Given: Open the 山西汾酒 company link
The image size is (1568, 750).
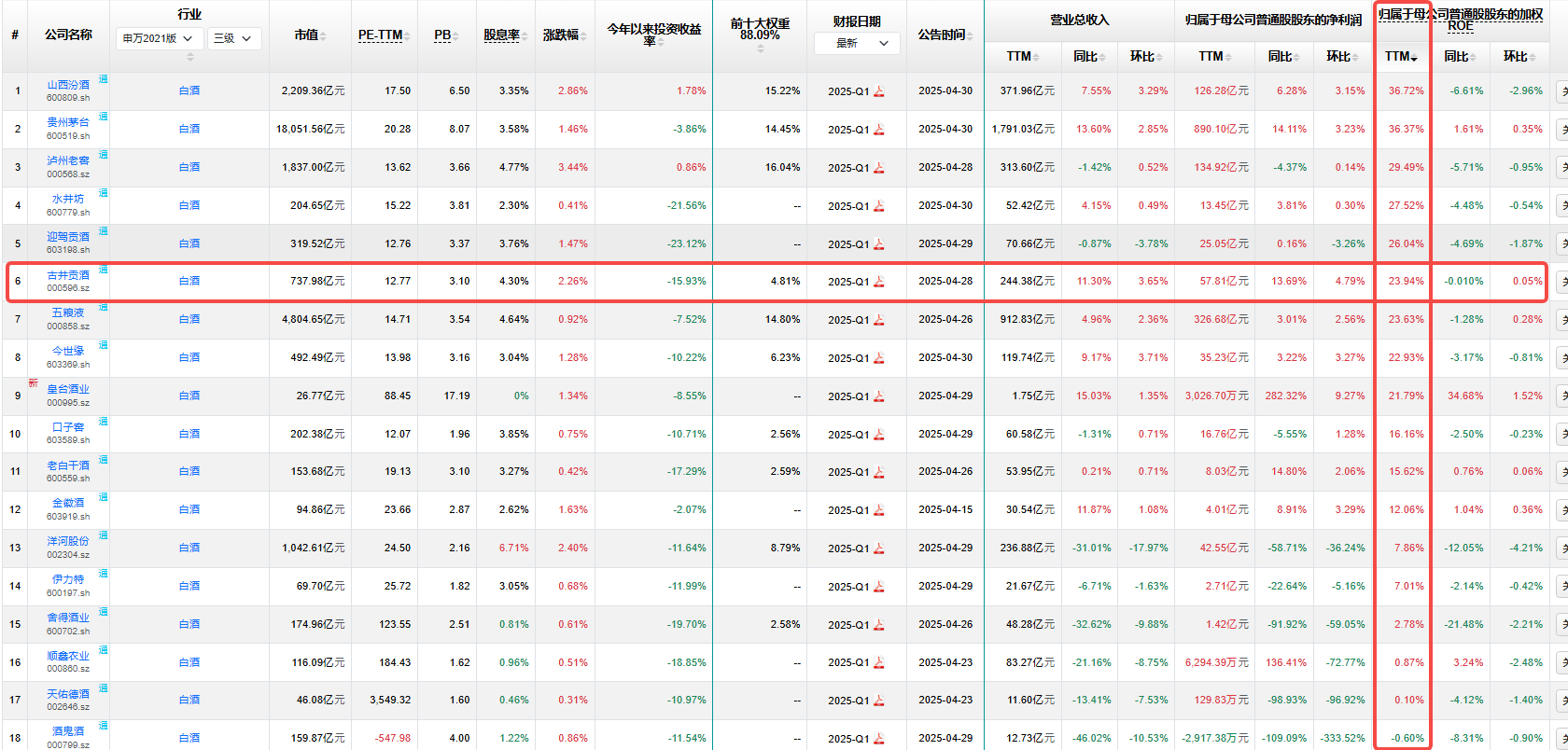Looking at the screenshot, I should [x=68, y=85].
